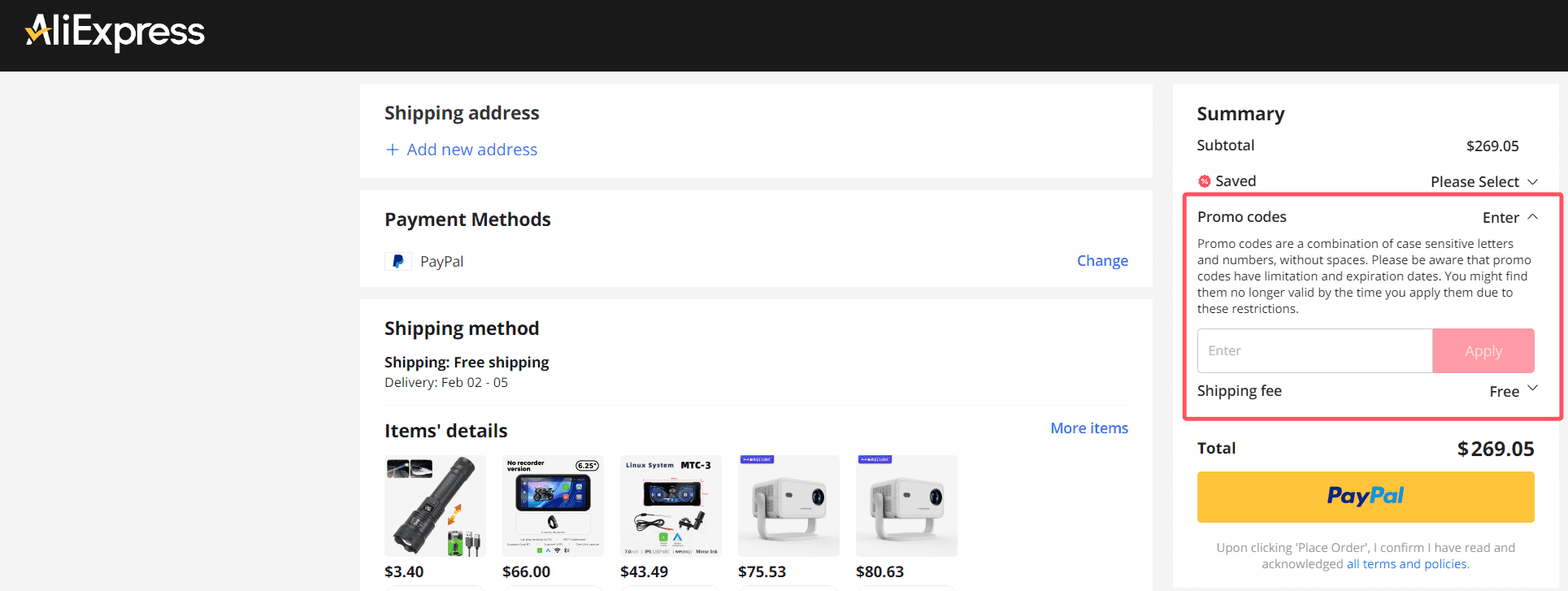This screenshot has height=591, width=1568.
Task: Focus the promo code Enter field
Action: (x=1314, y=351)
